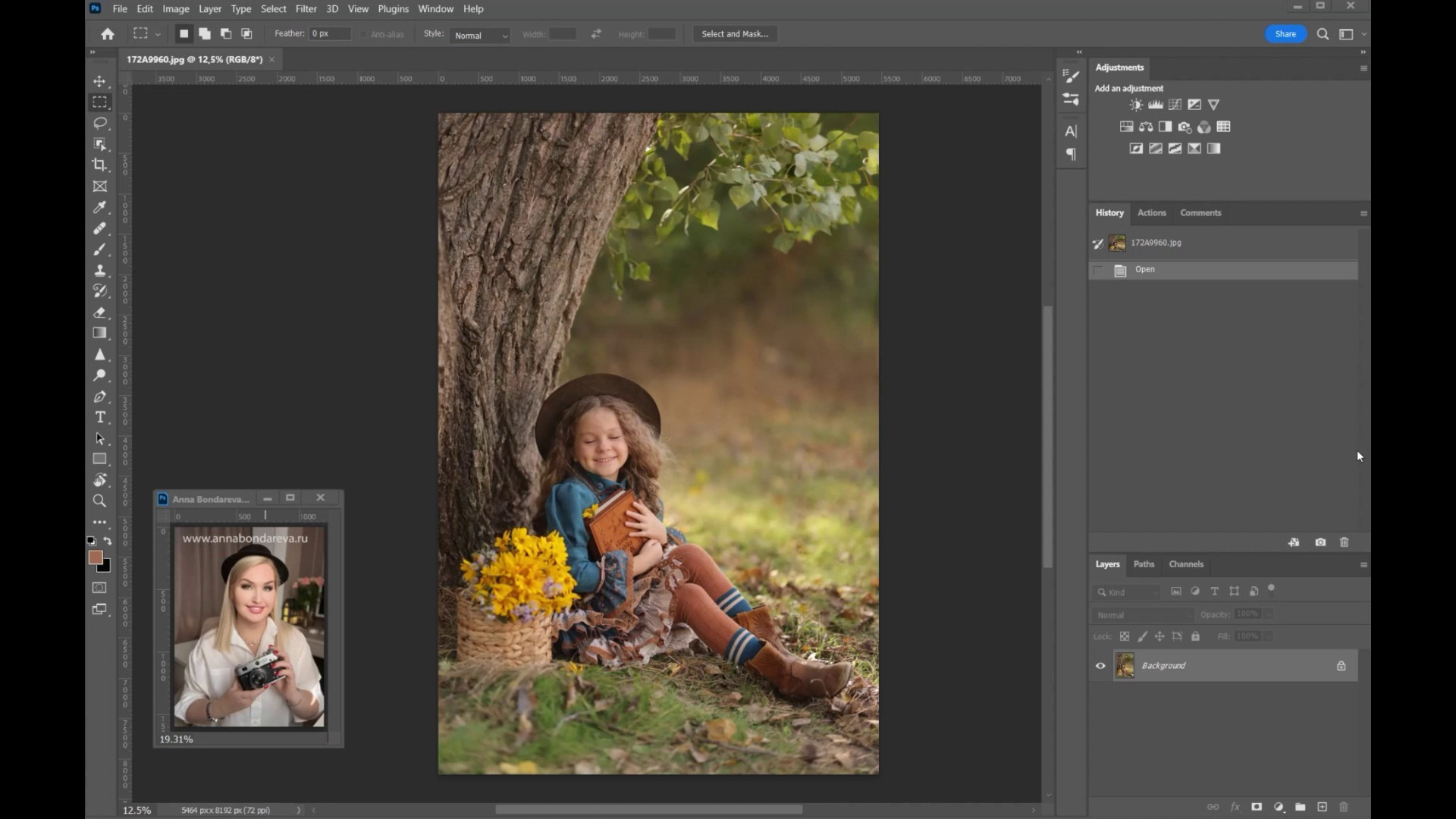
Task: Add layer mask at Layers panel bottom
Action: (x=1257, y=807)
